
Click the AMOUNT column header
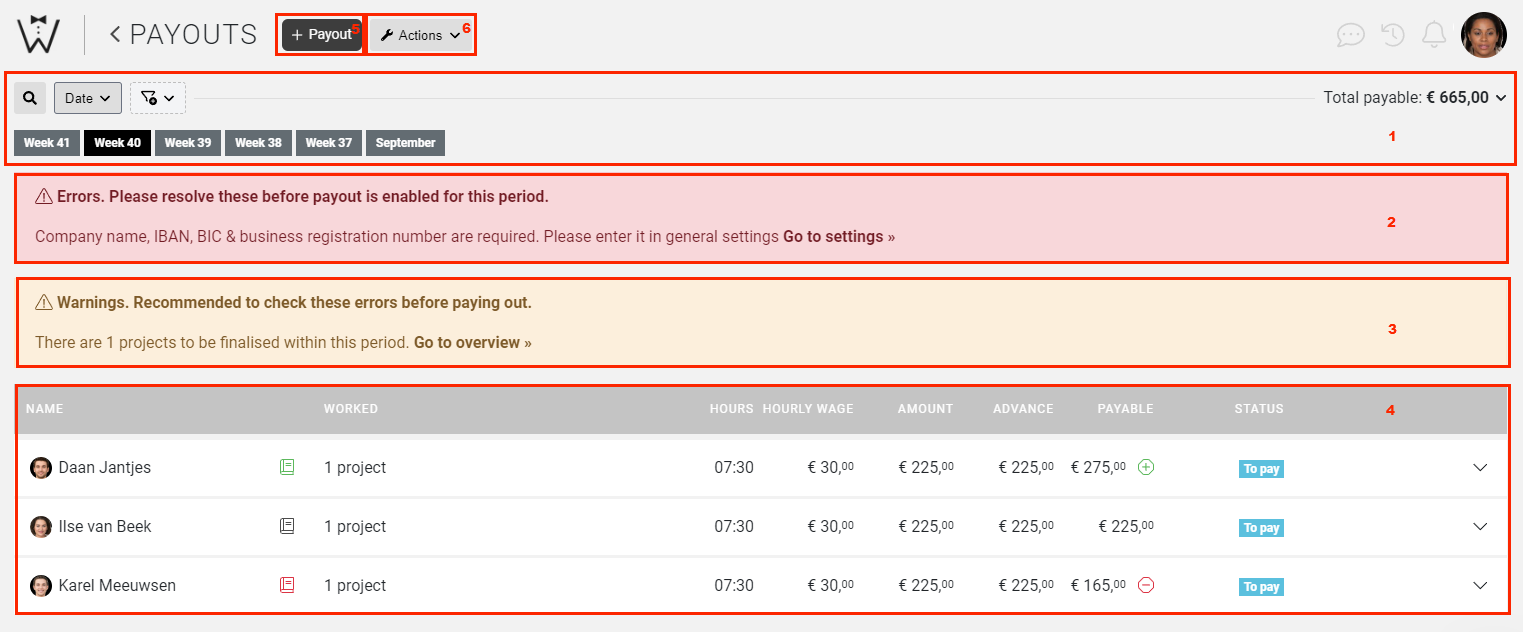(925, 409)
